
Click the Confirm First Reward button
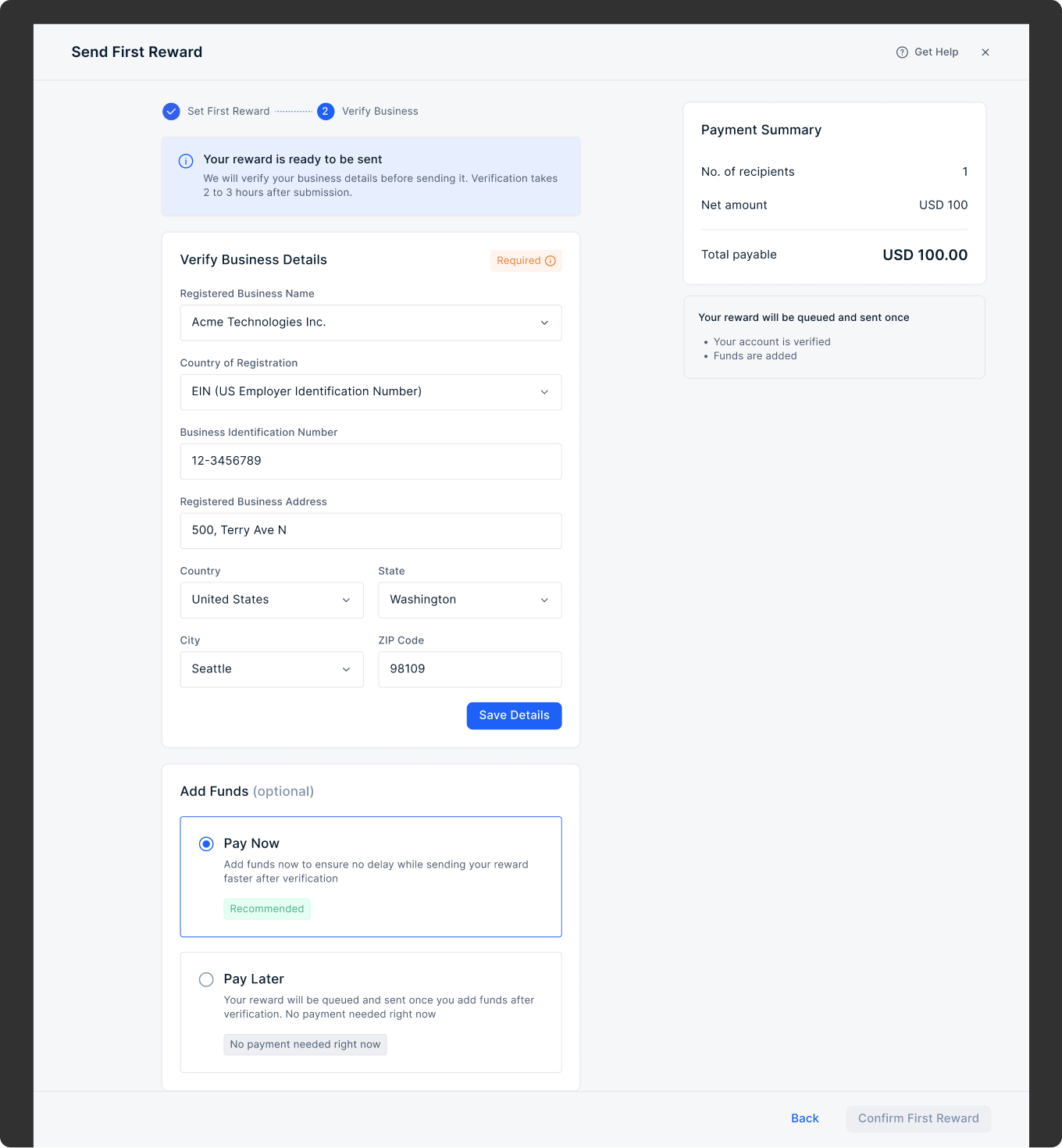click(x=918, y=1118)
